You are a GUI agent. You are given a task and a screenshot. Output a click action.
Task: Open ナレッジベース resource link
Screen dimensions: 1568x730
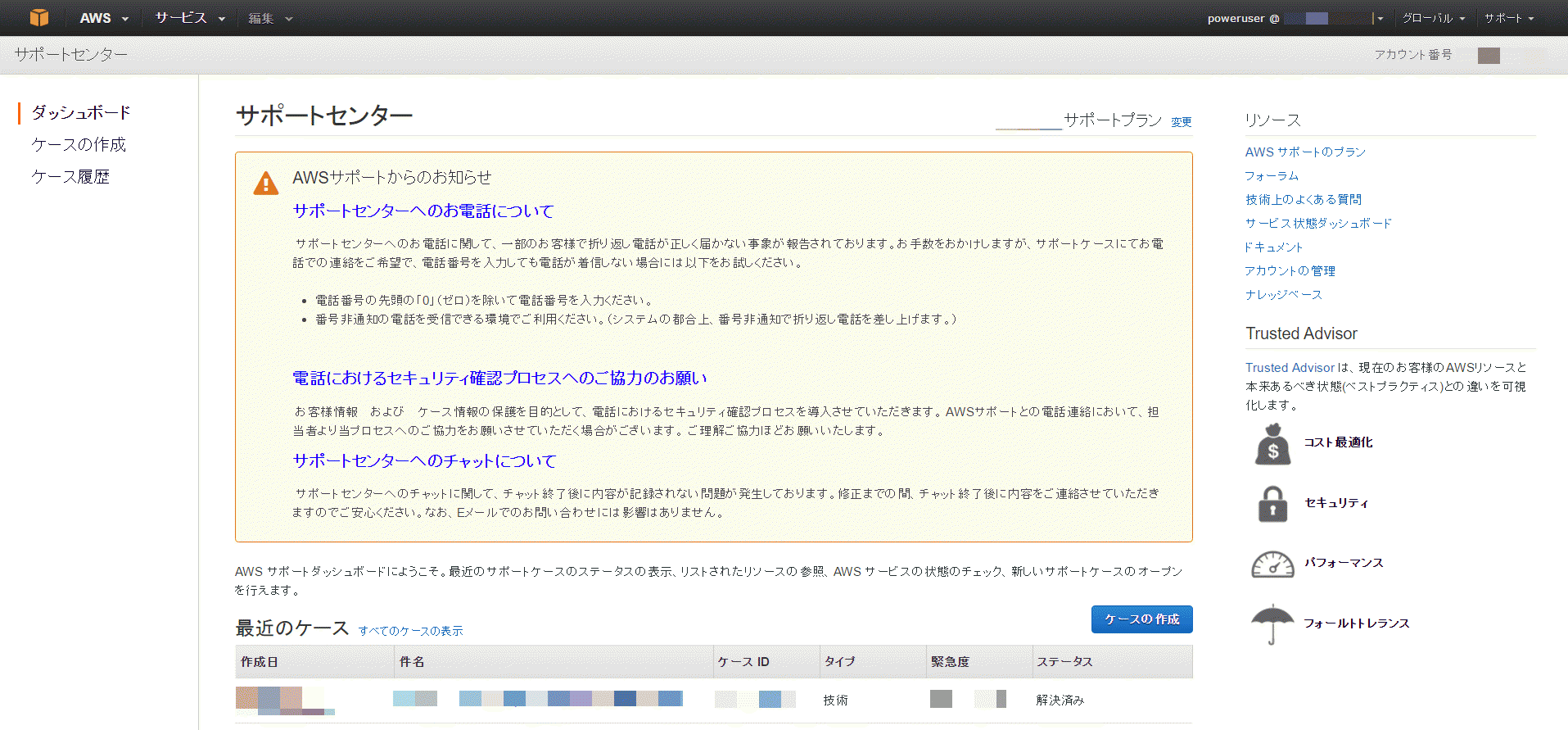[x=1284, y=295]
